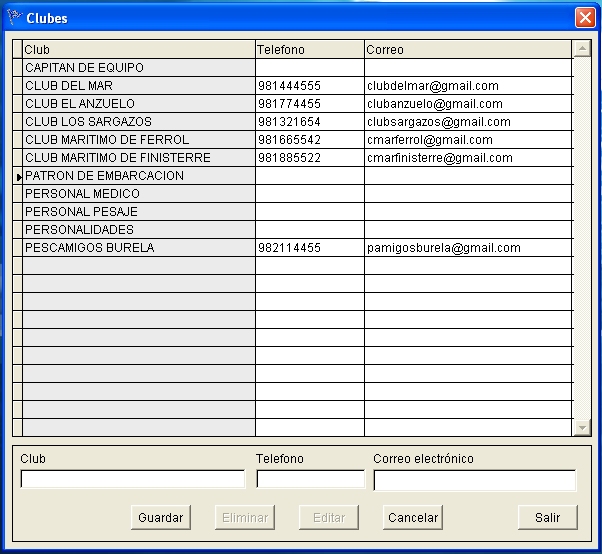Sort by the Club column header
The width and height of the screenshot is (602, 554).
(x=138, y=49)
